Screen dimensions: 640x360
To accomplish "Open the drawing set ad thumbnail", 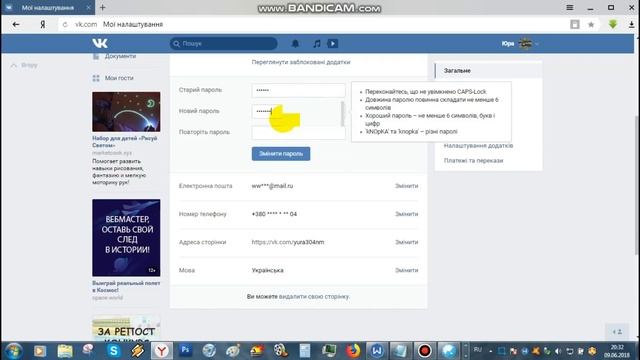I will point(126,112).
